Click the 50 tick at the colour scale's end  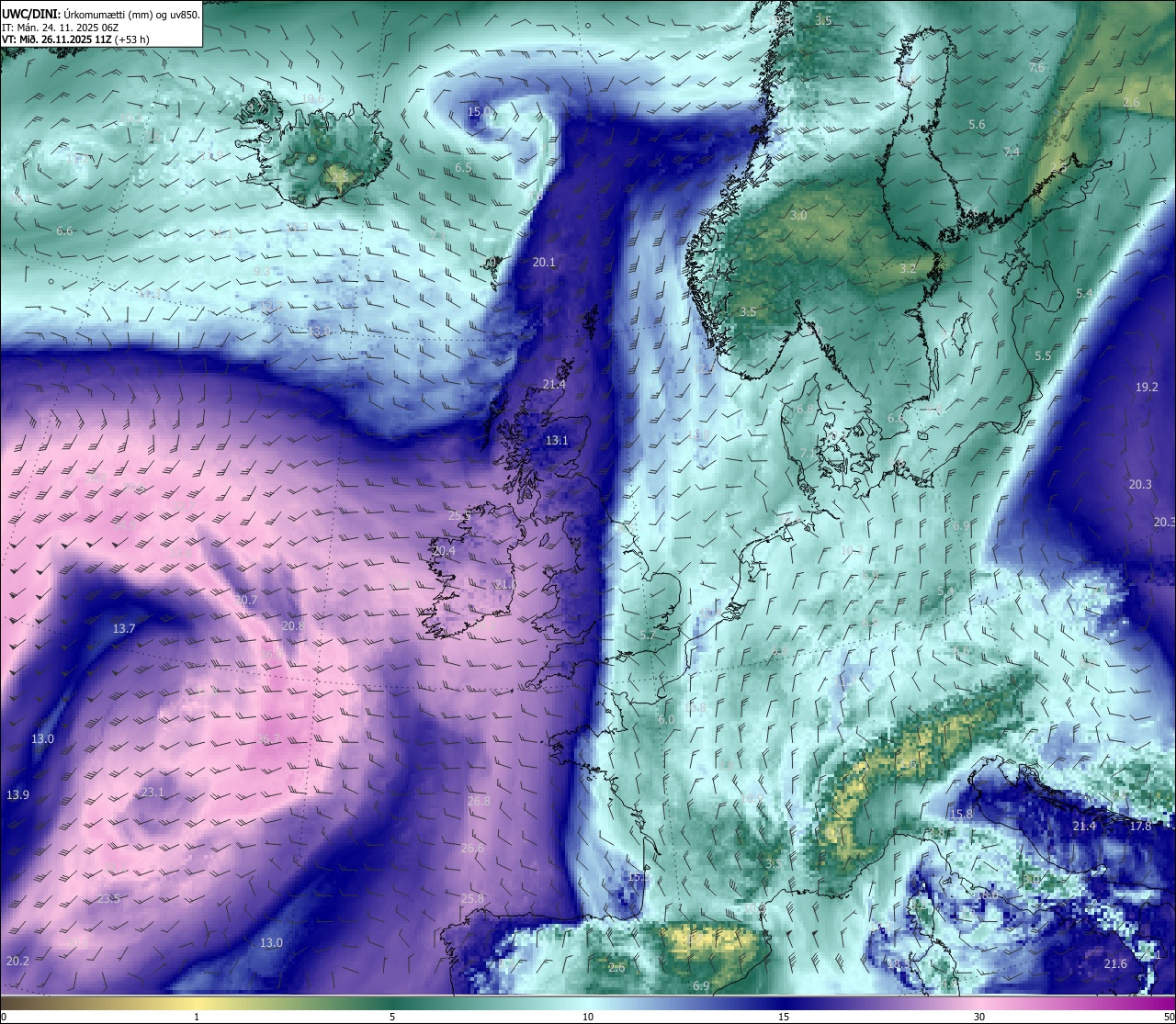(x=1169, y=1017)
